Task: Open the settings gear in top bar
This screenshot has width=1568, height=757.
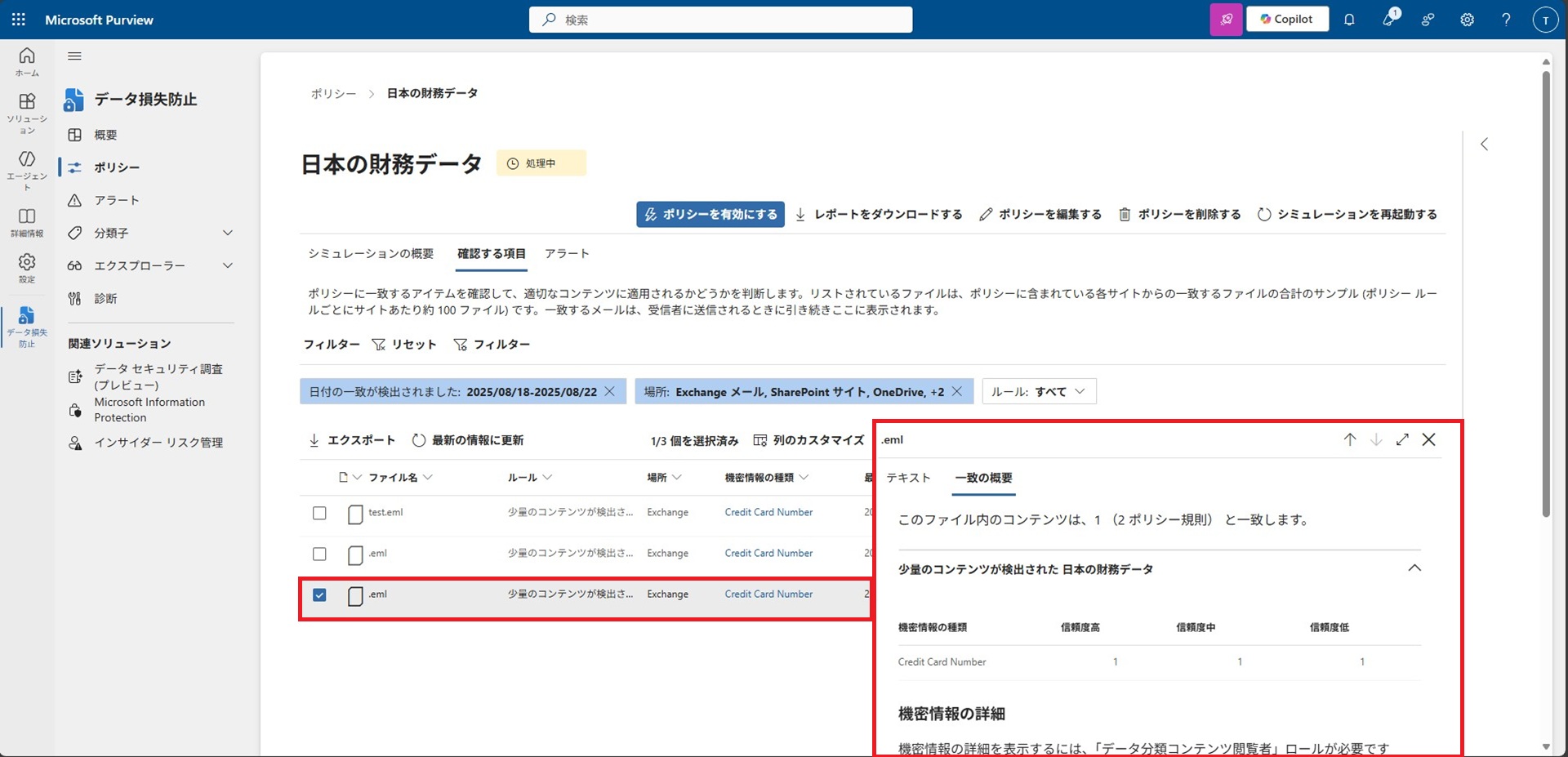Action: 1467,20
